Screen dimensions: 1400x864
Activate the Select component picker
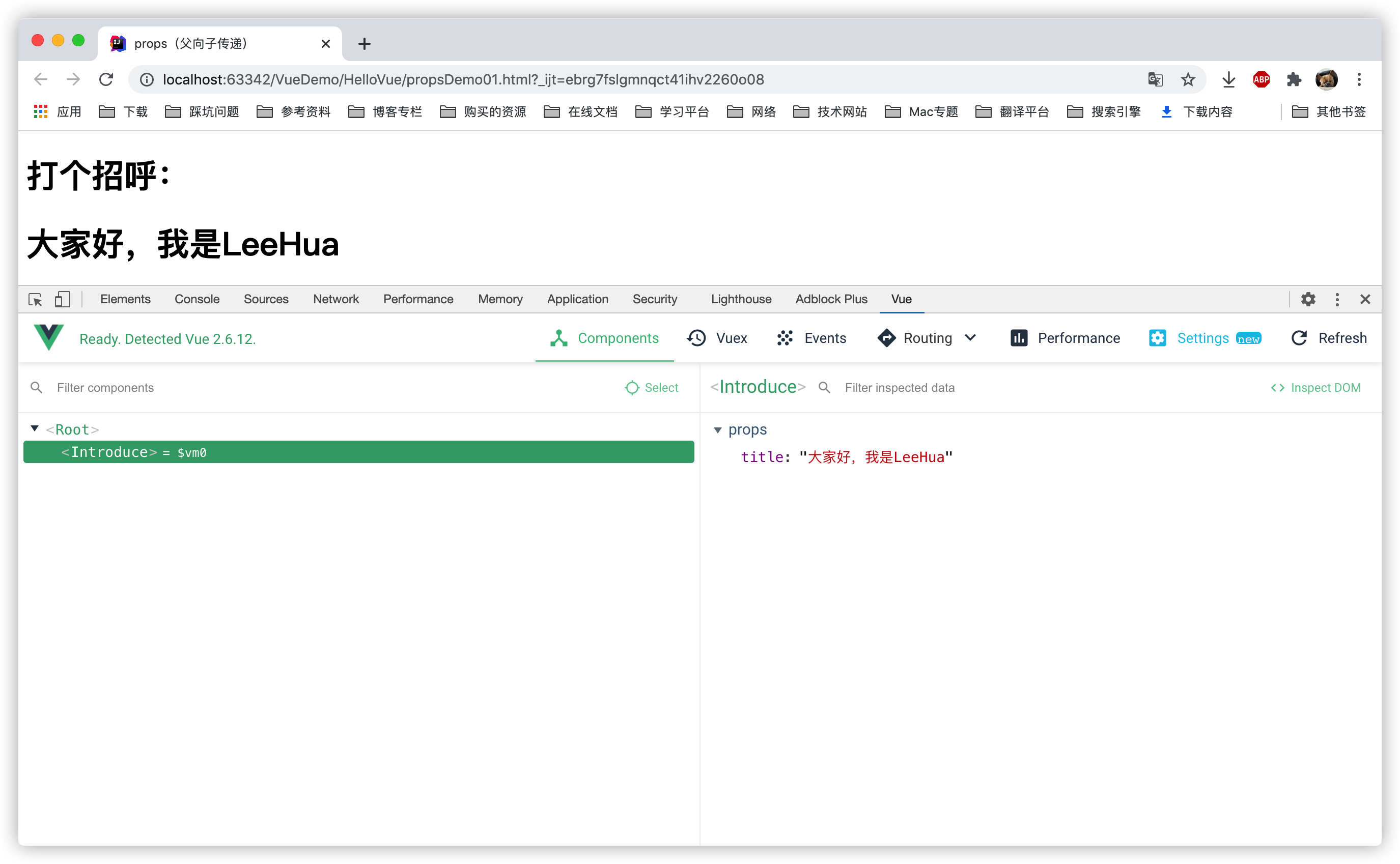point(652,388)
